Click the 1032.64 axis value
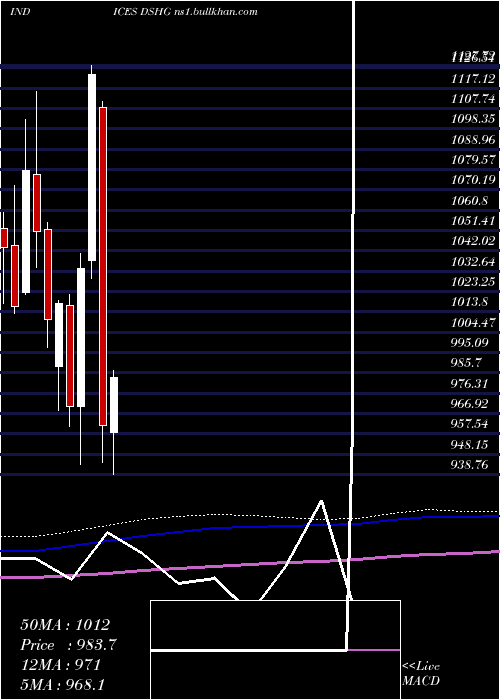The image size is (500, 700). click(x=473, y=262)
